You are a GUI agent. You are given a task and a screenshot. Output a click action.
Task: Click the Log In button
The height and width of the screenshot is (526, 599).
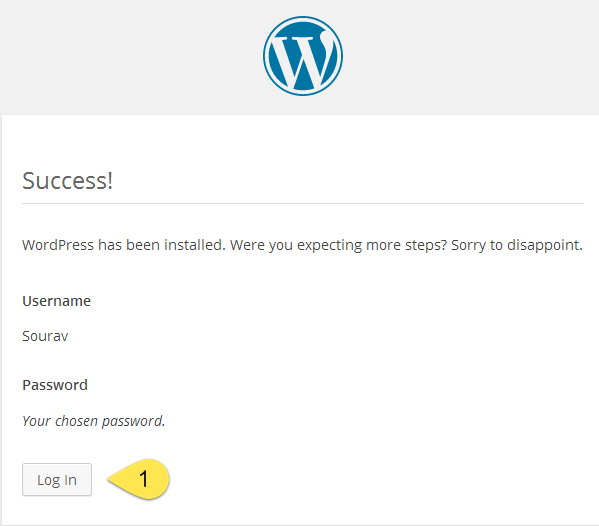[57, 479]
